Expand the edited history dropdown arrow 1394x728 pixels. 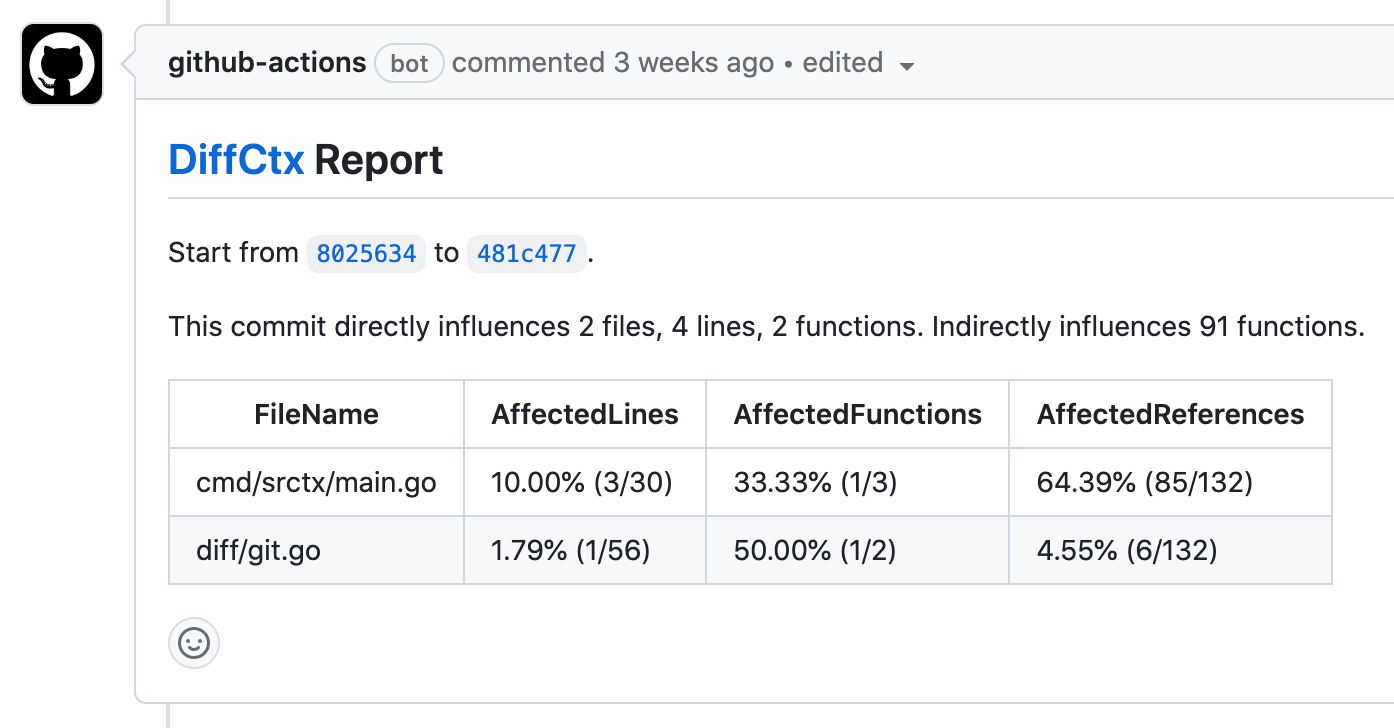click(907, 66)
